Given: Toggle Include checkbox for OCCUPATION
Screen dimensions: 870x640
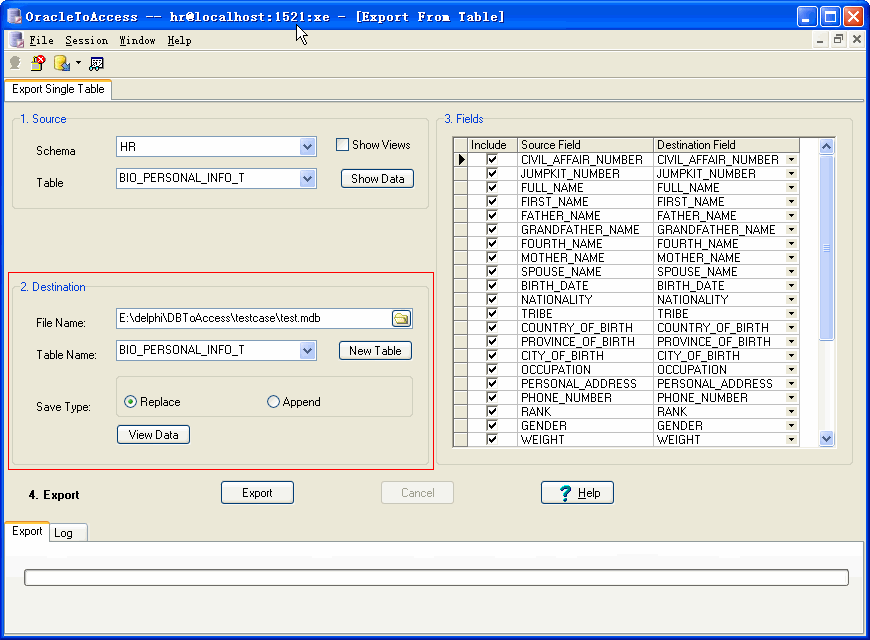Looking at the screenshot, I should [492, 370].
